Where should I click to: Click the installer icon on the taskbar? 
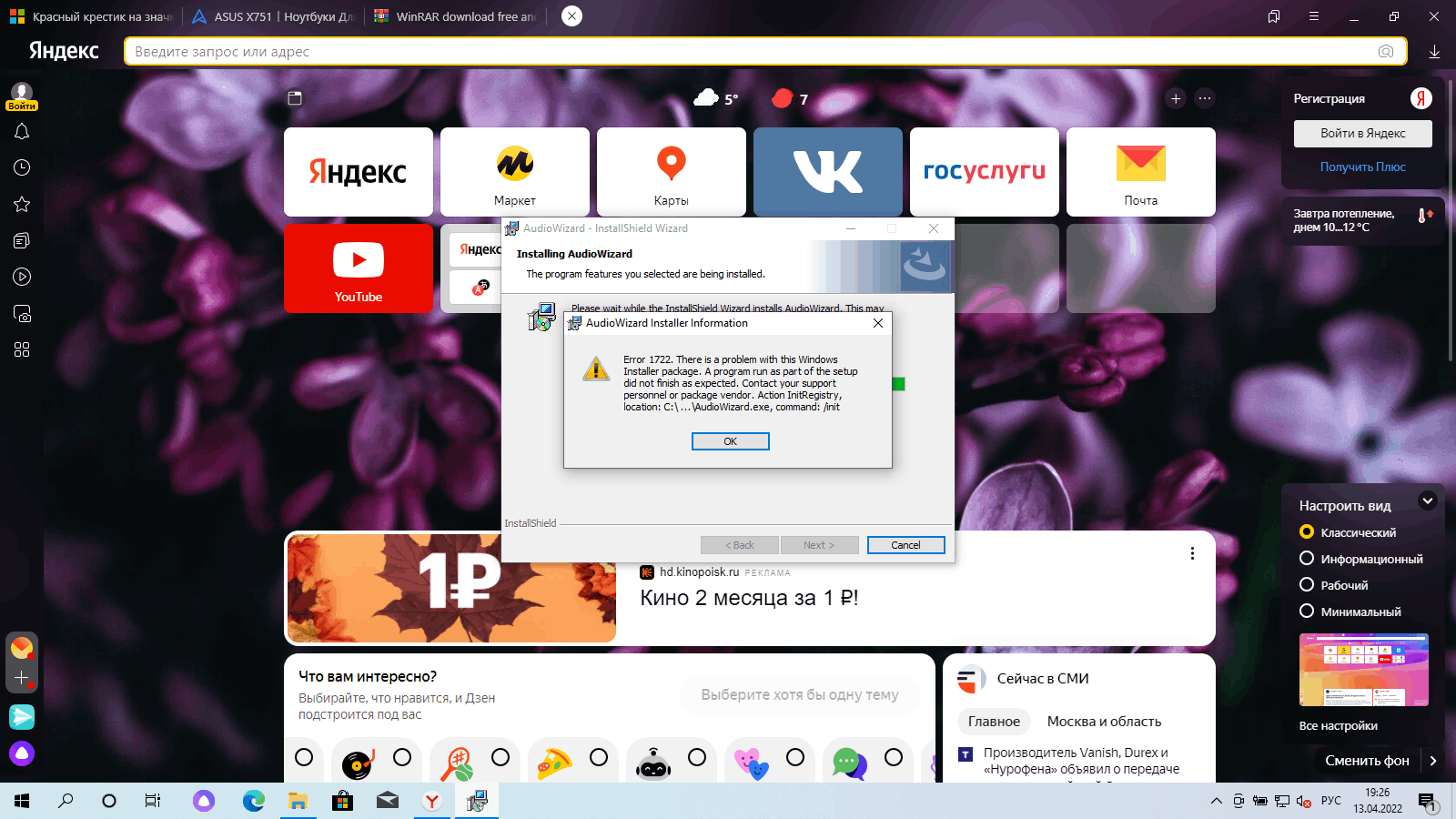pos(477,801)
